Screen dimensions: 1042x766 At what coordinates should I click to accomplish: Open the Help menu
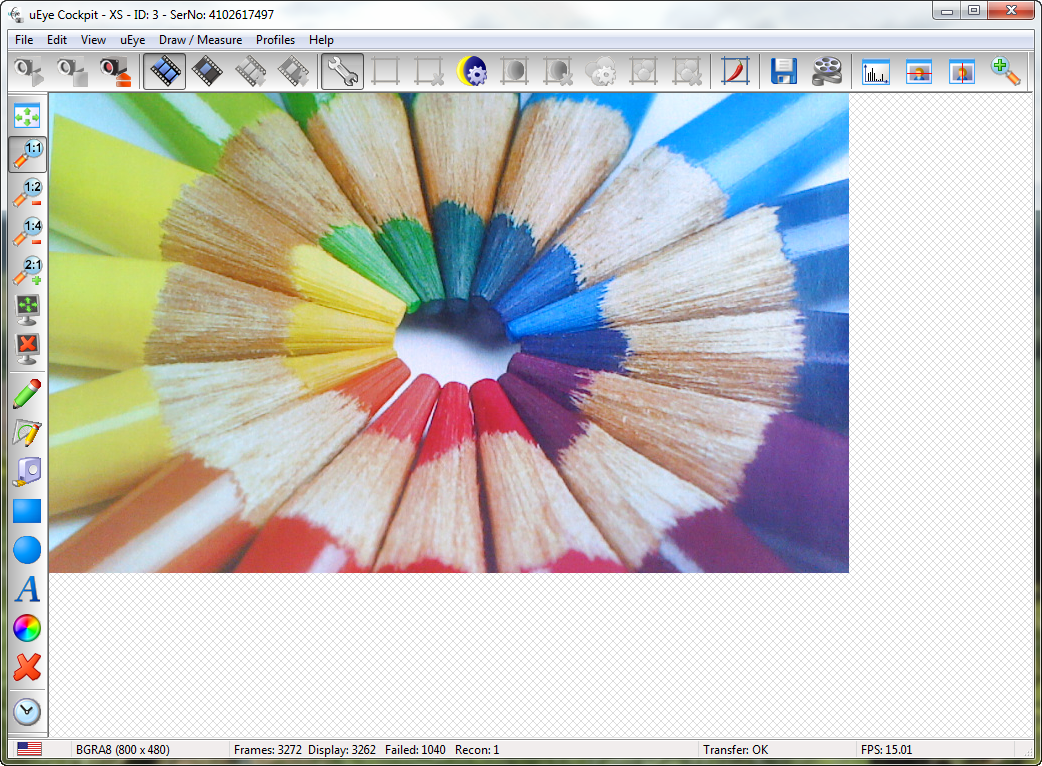tap(321, 40)
